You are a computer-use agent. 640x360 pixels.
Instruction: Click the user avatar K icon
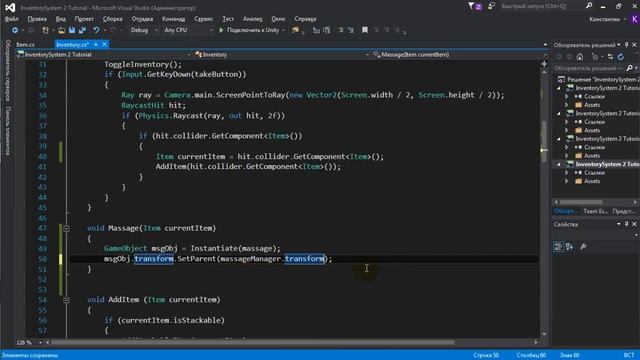pyautogui.click(x=635, y=19)
